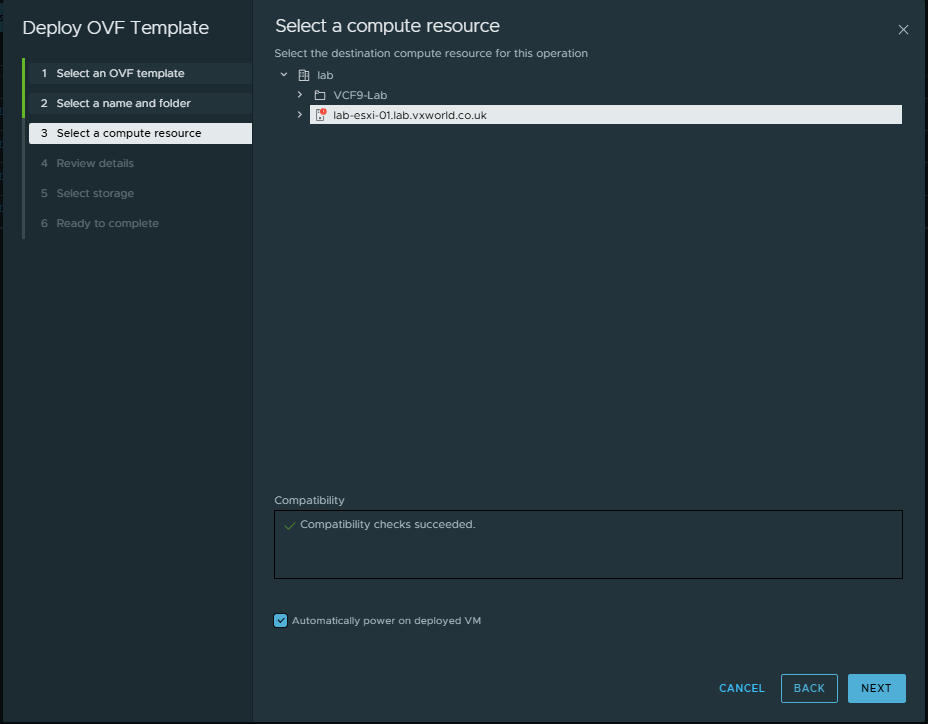Click the VCF9-Lab folder icon
This screenshot has height=724, width=928.
[320, 95]
